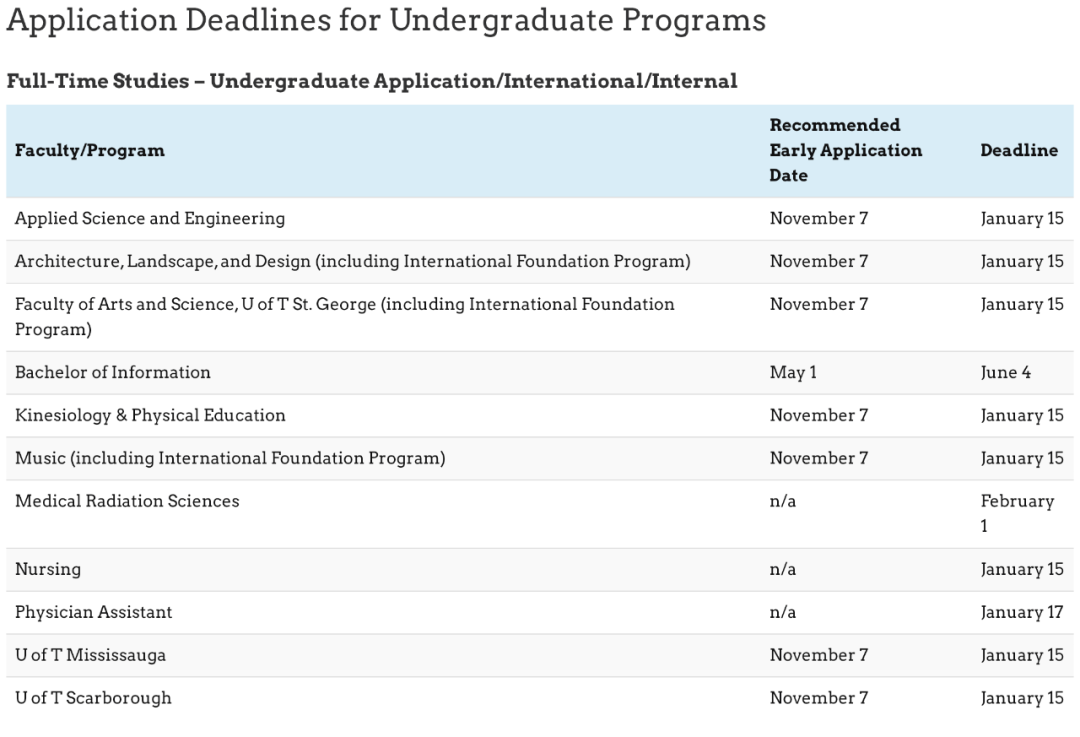Image resolution: width=1080 pixels, height=737 pixels.
Task: Click the February 1 deadline cell
Action: tap(1016, 513)
